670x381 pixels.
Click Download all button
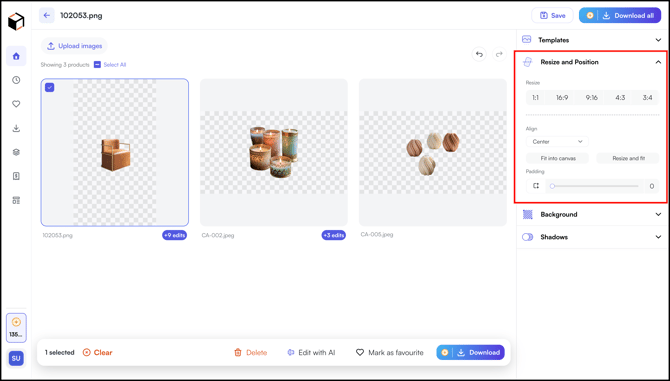tap(620, 15)
